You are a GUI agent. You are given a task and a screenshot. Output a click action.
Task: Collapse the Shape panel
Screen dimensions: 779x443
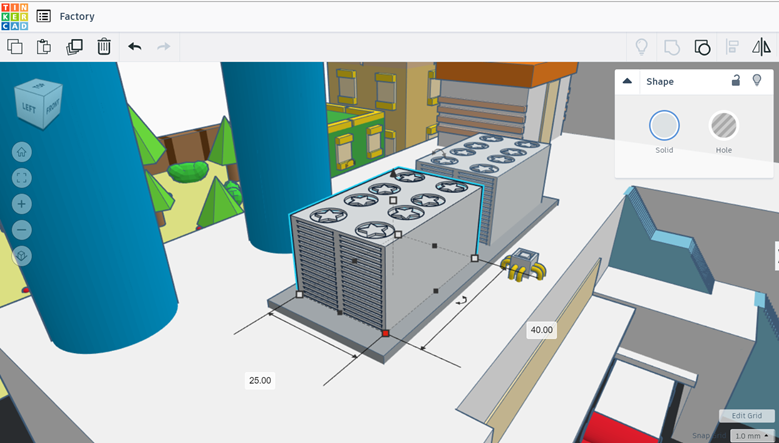627,81
